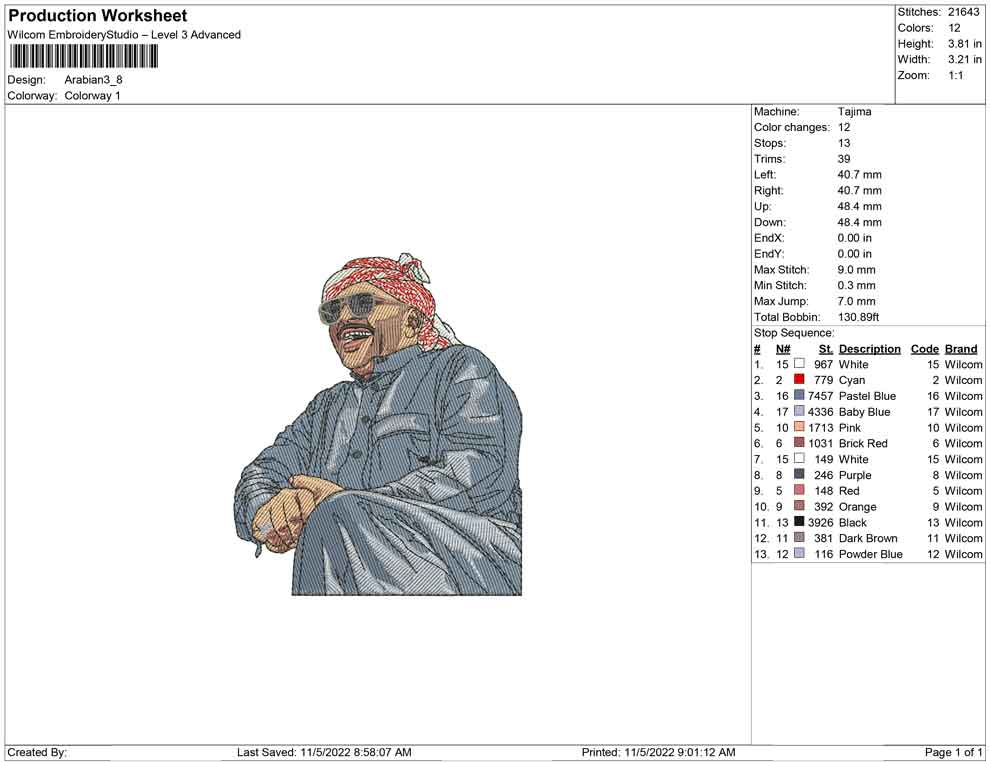Screen dimensions: 990x762
Task: Click the Pastel Blue color swatch
Action: click(x=799, y=395)
